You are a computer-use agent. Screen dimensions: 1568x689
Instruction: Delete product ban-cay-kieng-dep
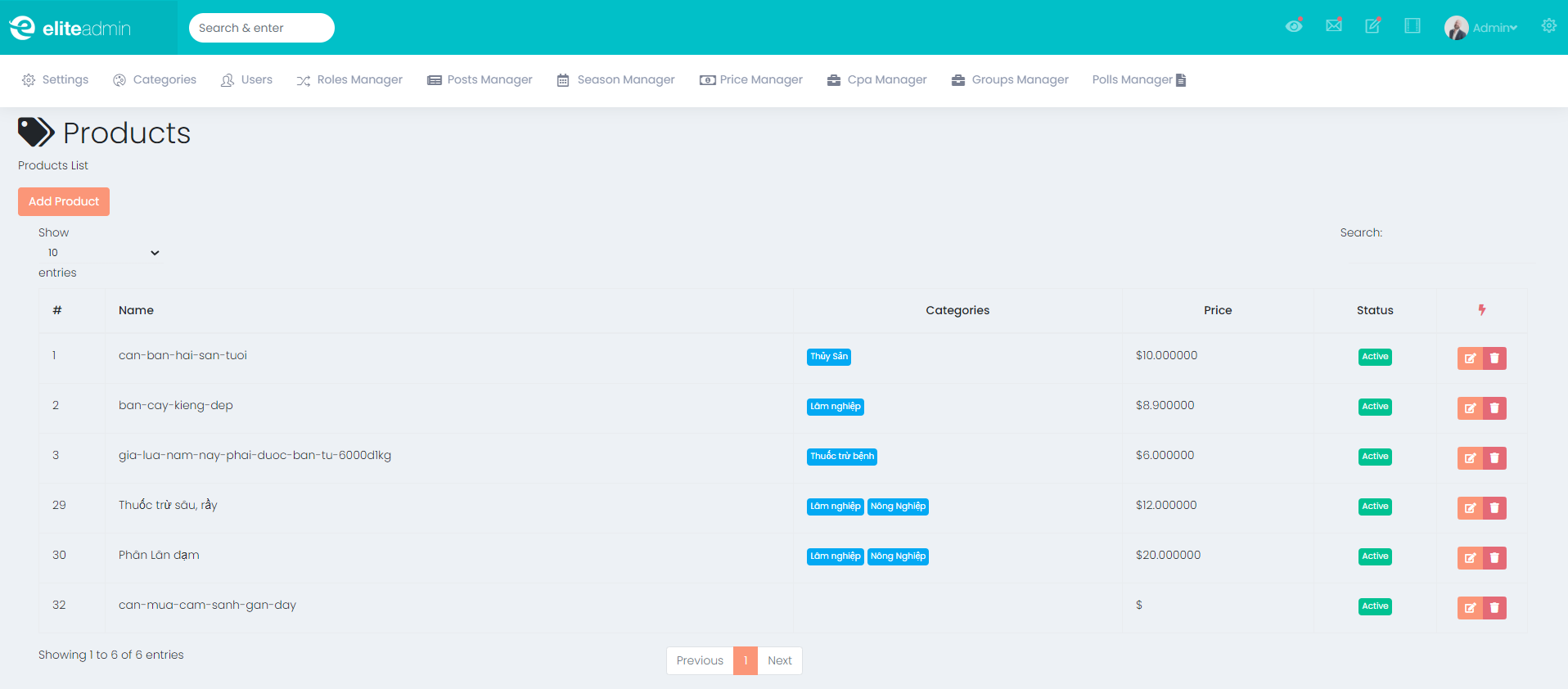point(1494,408)
